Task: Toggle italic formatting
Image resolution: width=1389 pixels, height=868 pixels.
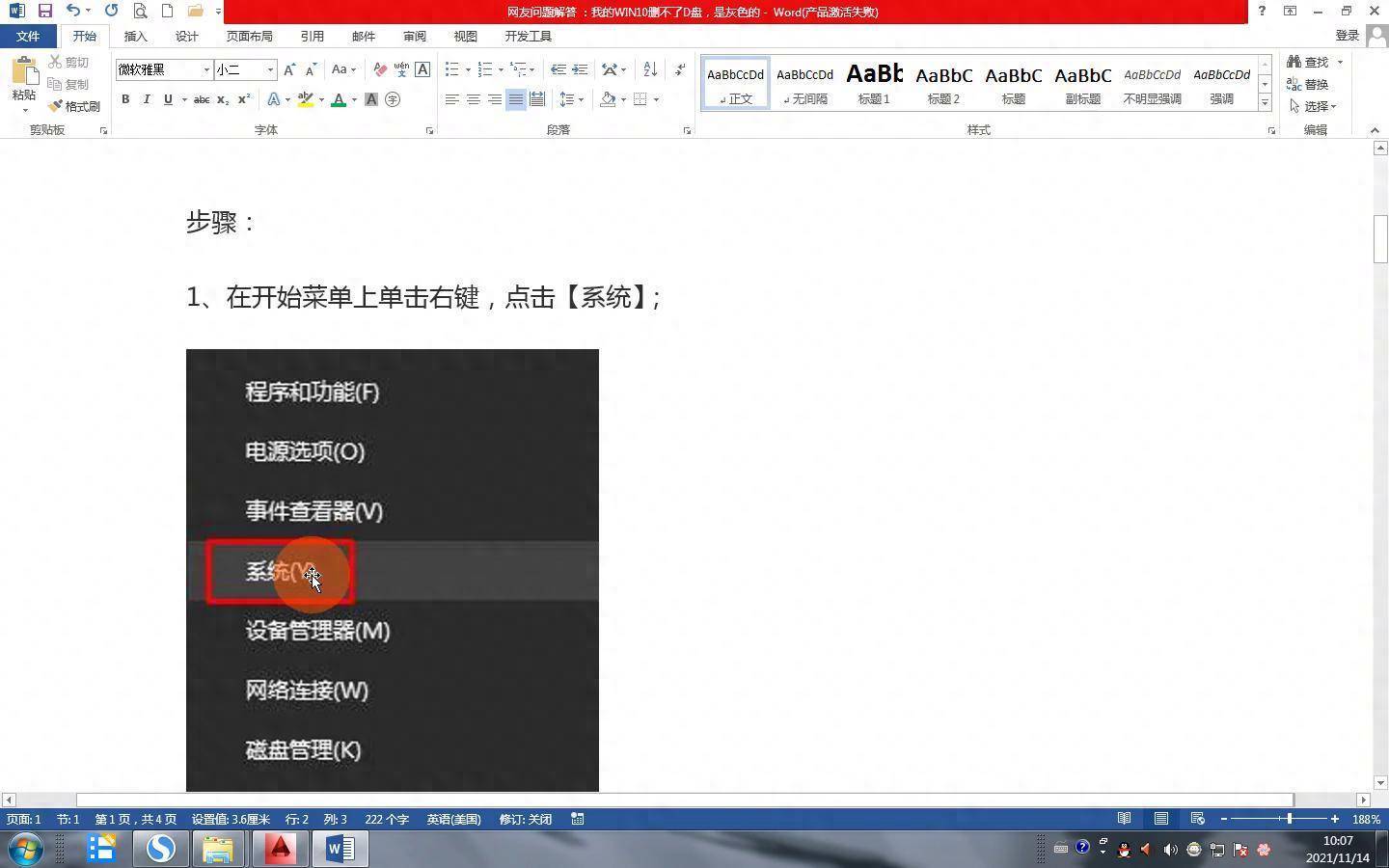Action: pyautogui.click(x=147, y=99)
